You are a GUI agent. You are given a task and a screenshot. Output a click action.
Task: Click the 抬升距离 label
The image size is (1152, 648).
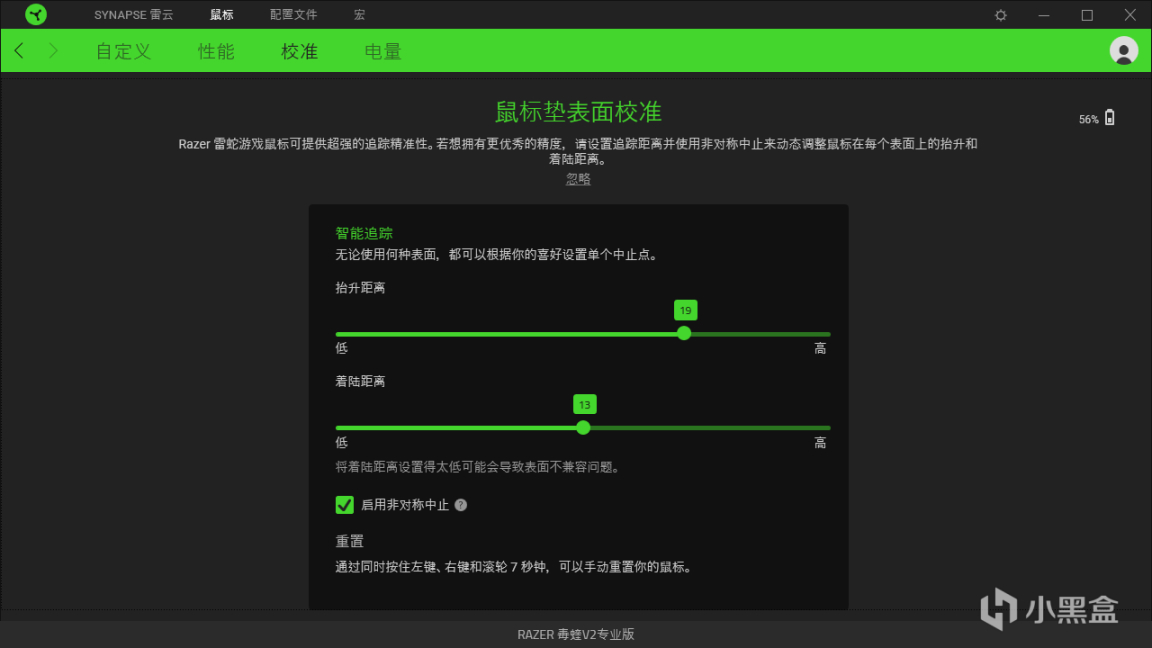(360, 287)
